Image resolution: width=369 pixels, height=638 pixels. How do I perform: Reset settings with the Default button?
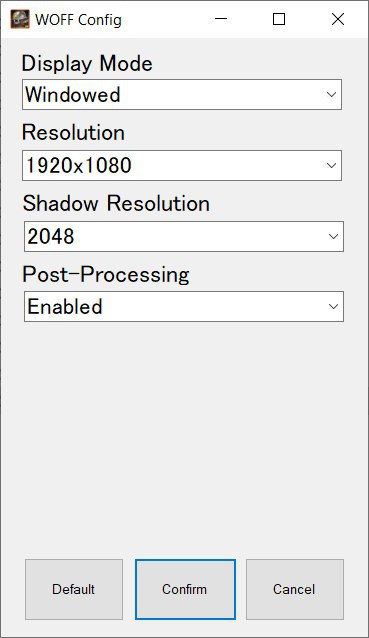74,589
